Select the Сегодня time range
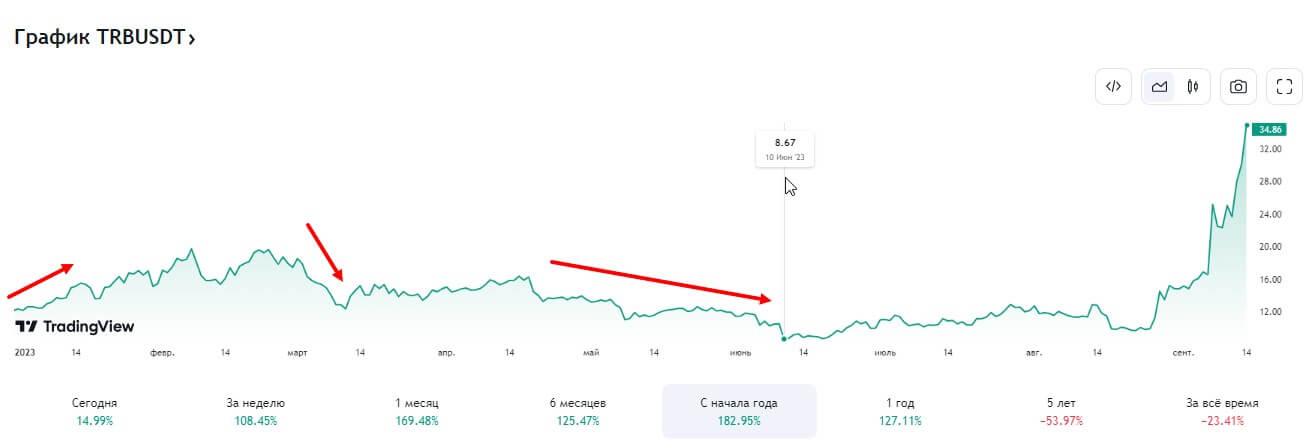This screenshot has height=443, width=1313. [95, 411]
